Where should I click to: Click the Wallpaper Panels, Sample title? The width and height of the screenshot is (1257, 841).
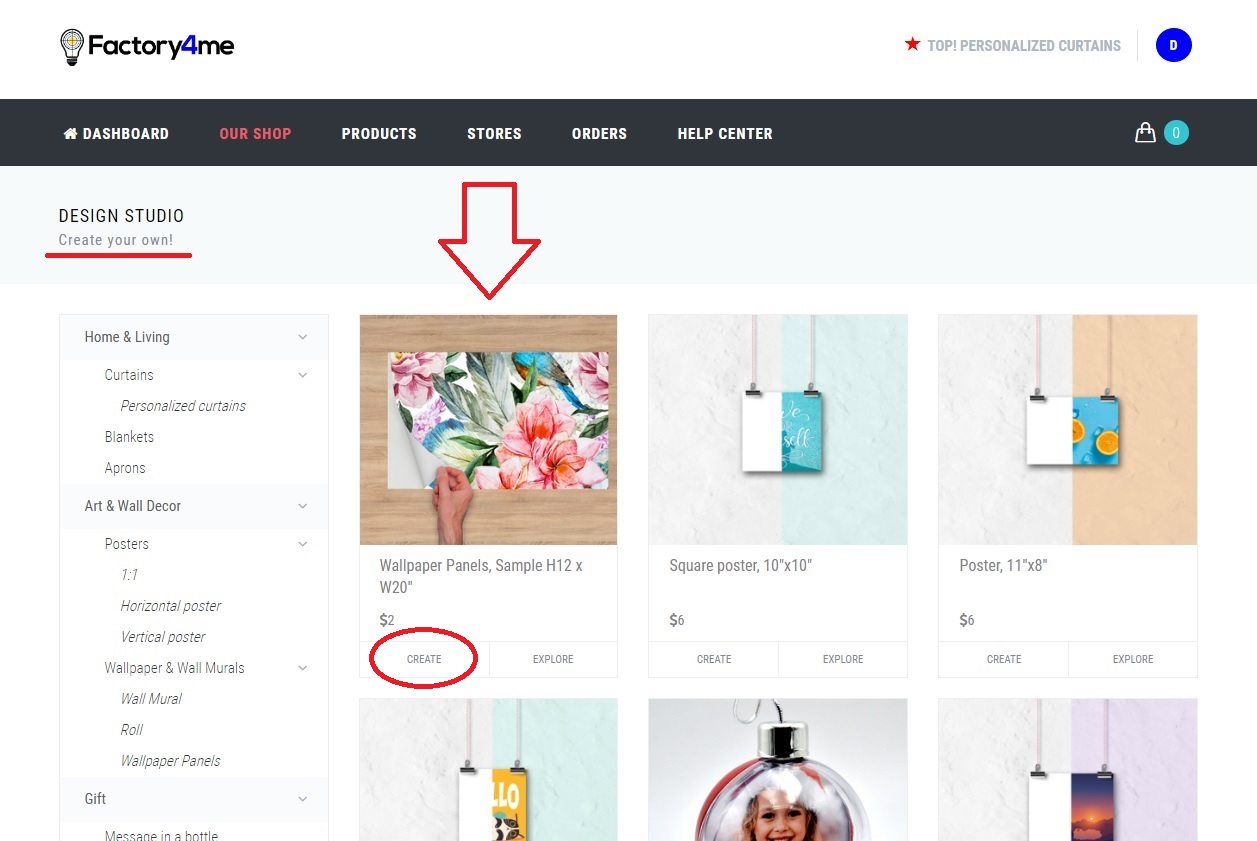[481, 576]
